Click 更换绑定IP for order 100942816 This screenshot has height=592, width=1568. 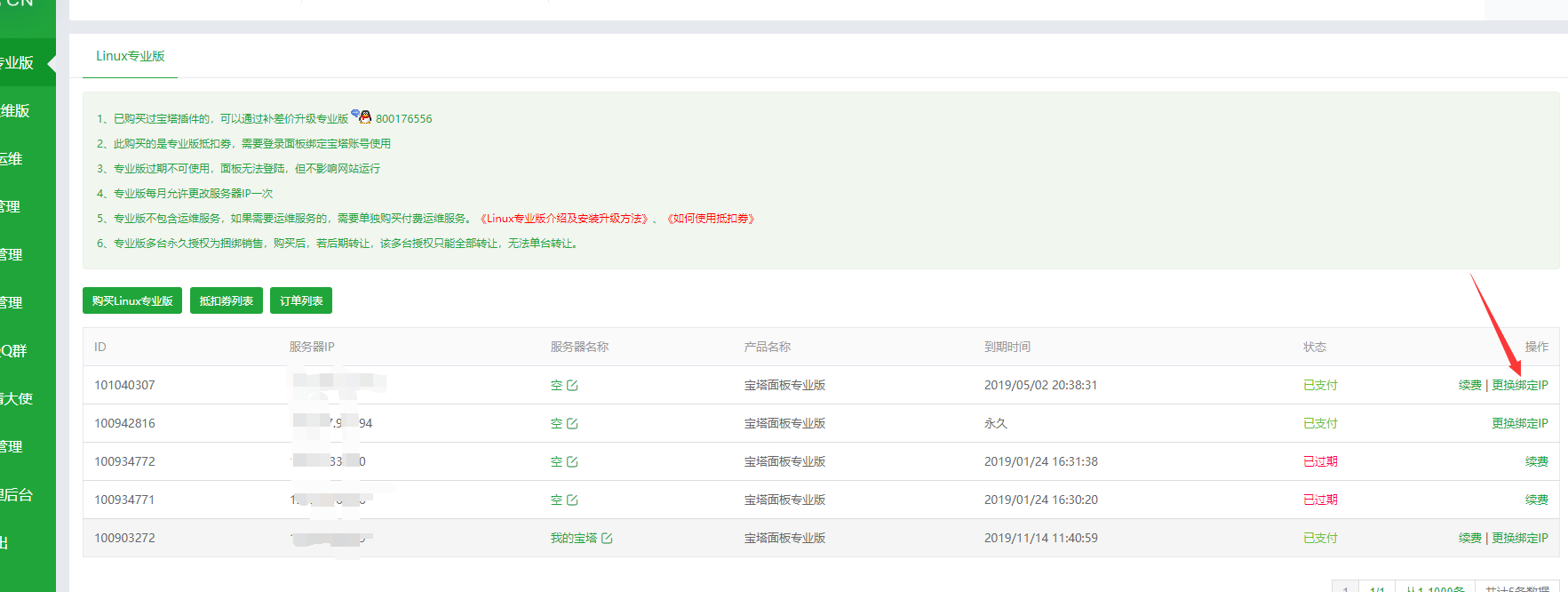click(1520, 424)
